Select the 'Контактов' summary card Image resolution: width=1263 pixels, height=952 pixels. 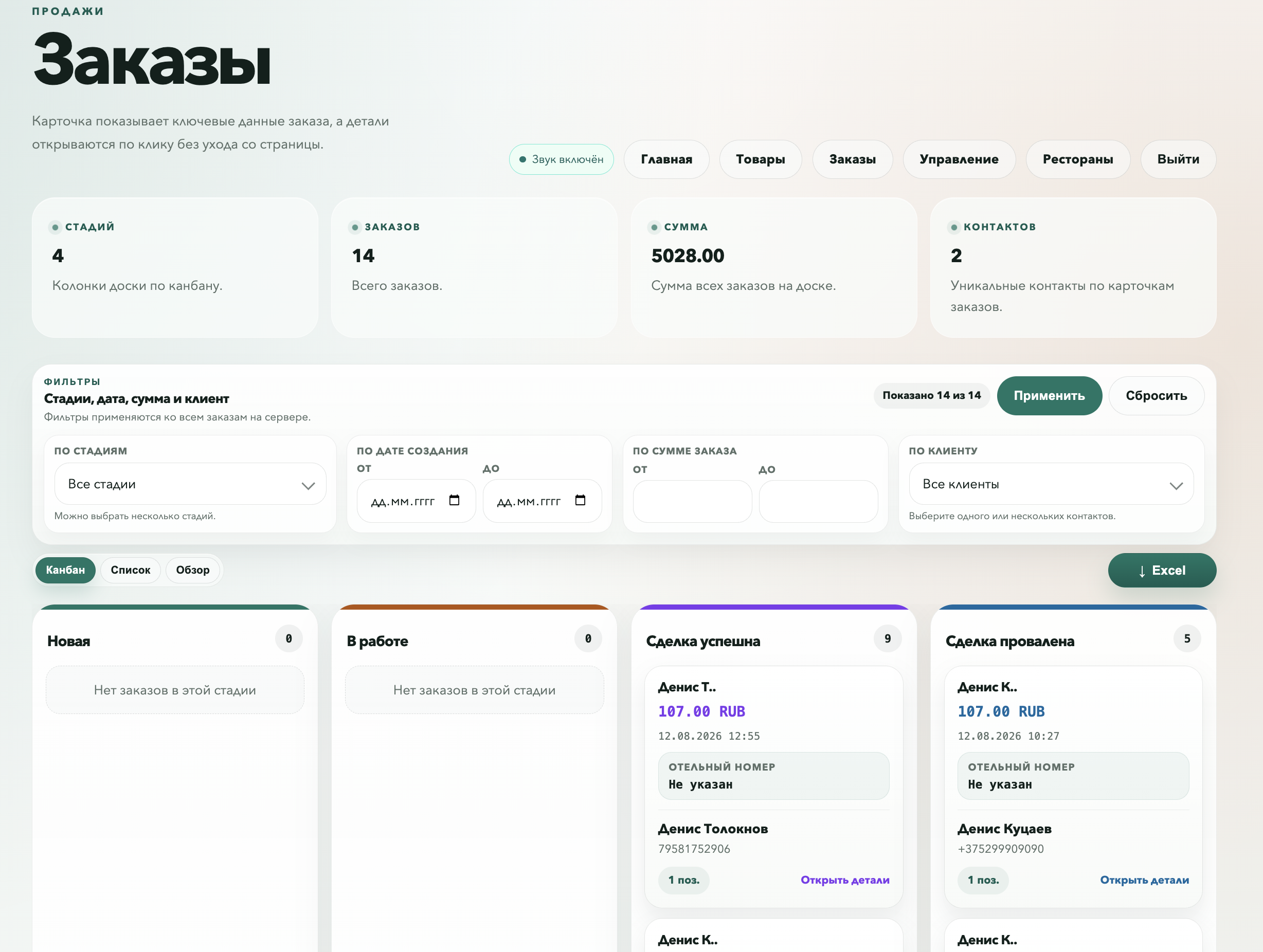(1073, 267)
